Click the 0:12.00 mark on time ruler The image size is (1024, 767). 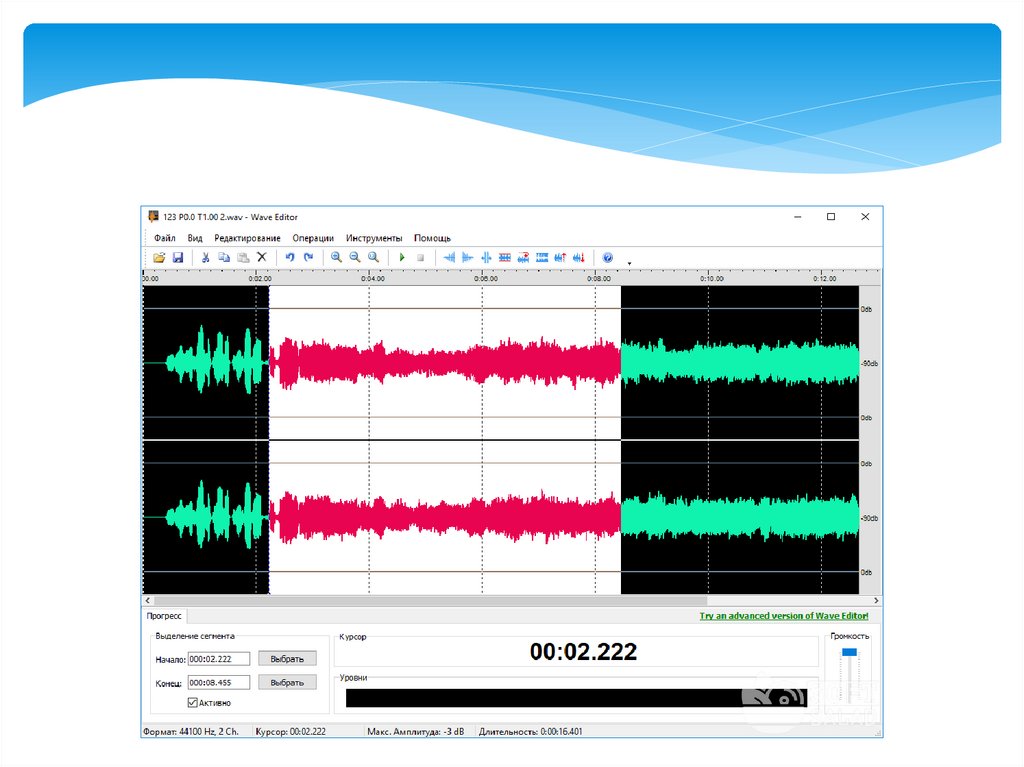pos(825,278)
